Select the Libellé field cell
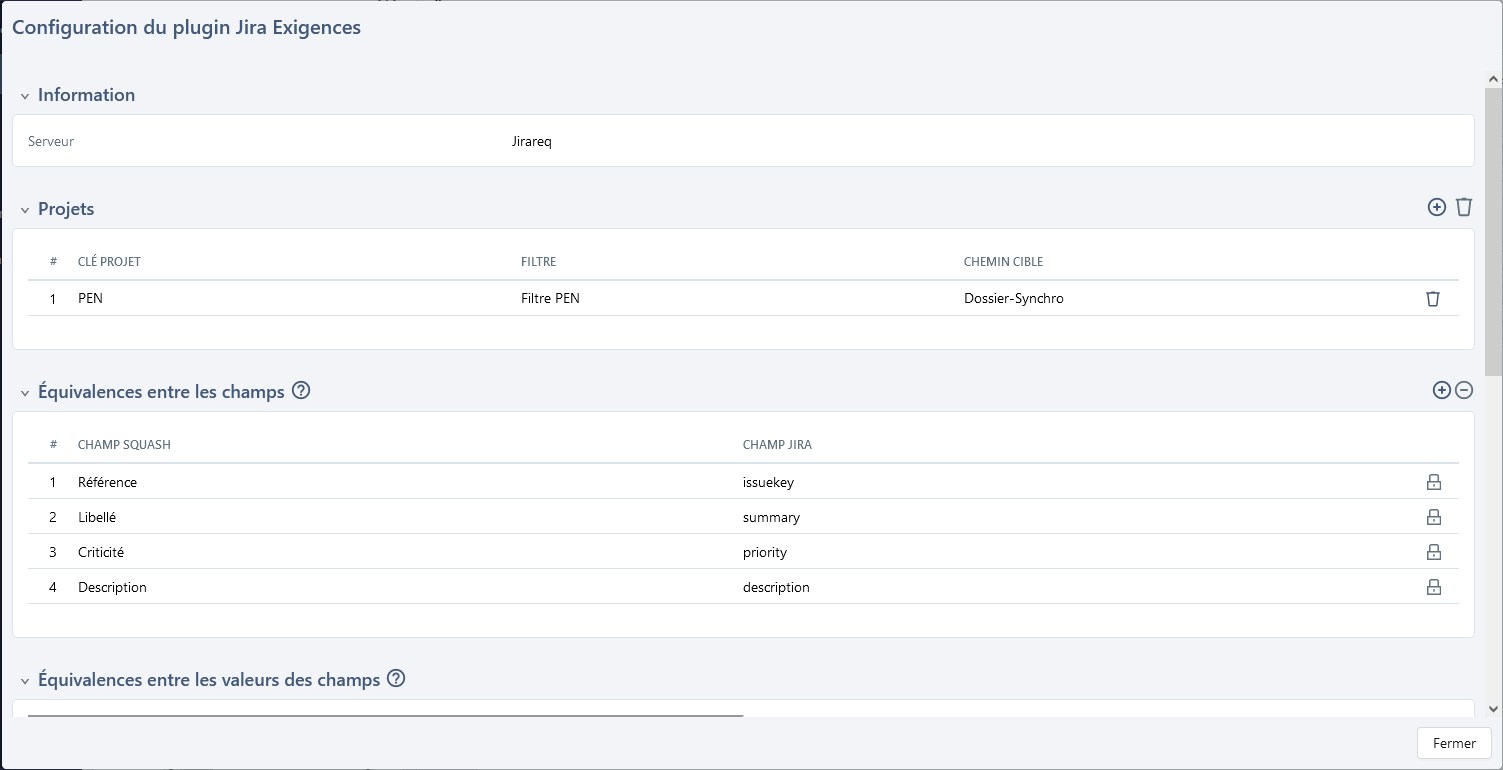 pos(97,517)
